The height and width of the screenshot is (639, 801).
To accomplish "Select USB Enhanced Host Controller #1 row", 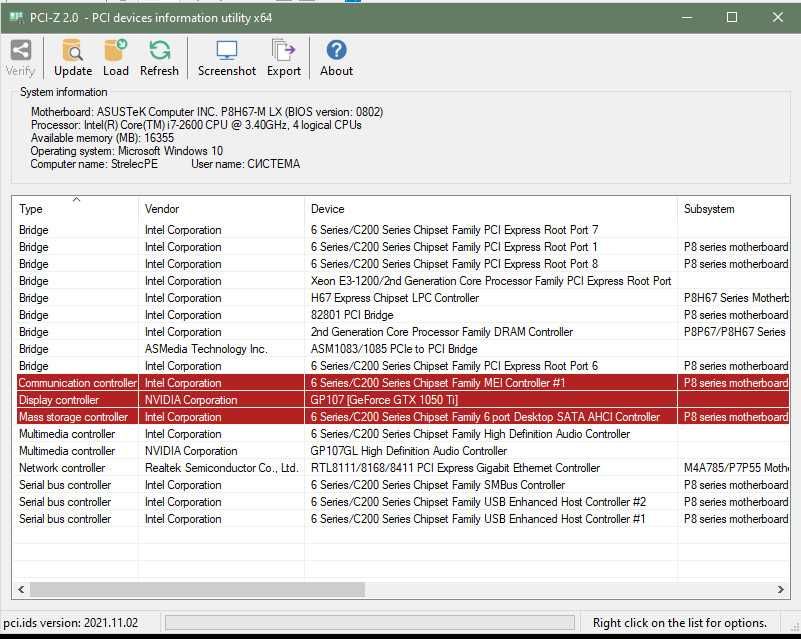I will [x=403, y=519].
